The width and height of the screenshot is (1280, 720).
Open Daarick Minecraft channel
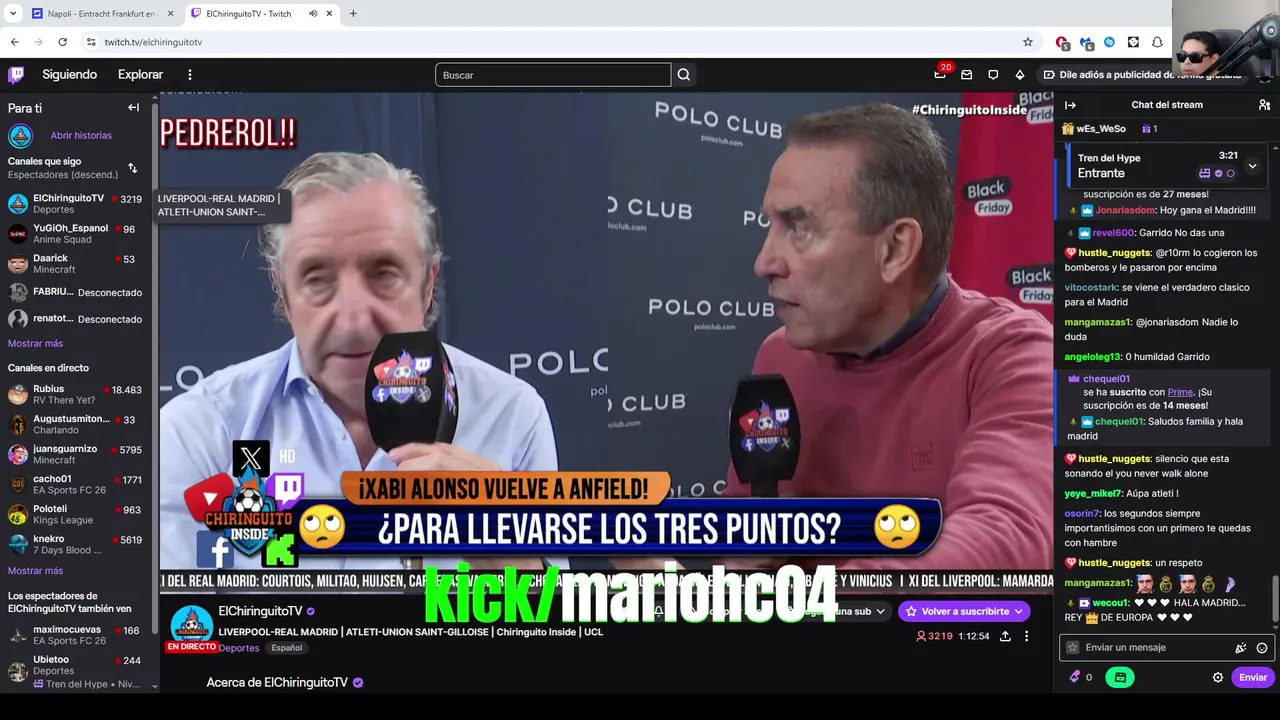75,264
